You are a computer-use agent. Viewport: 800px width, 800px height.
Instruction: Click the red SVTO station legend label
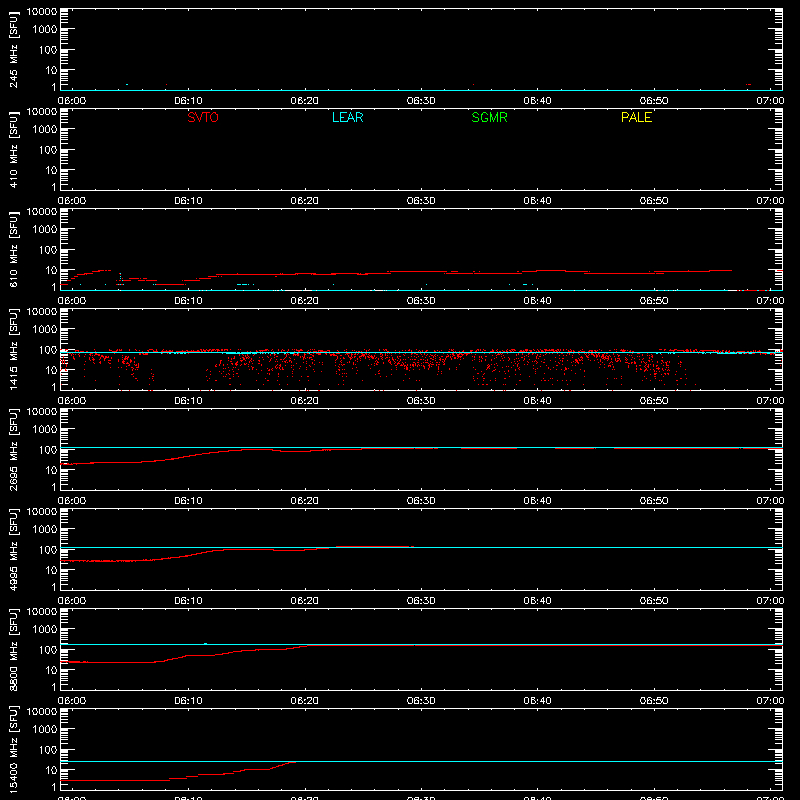point(203,117)
